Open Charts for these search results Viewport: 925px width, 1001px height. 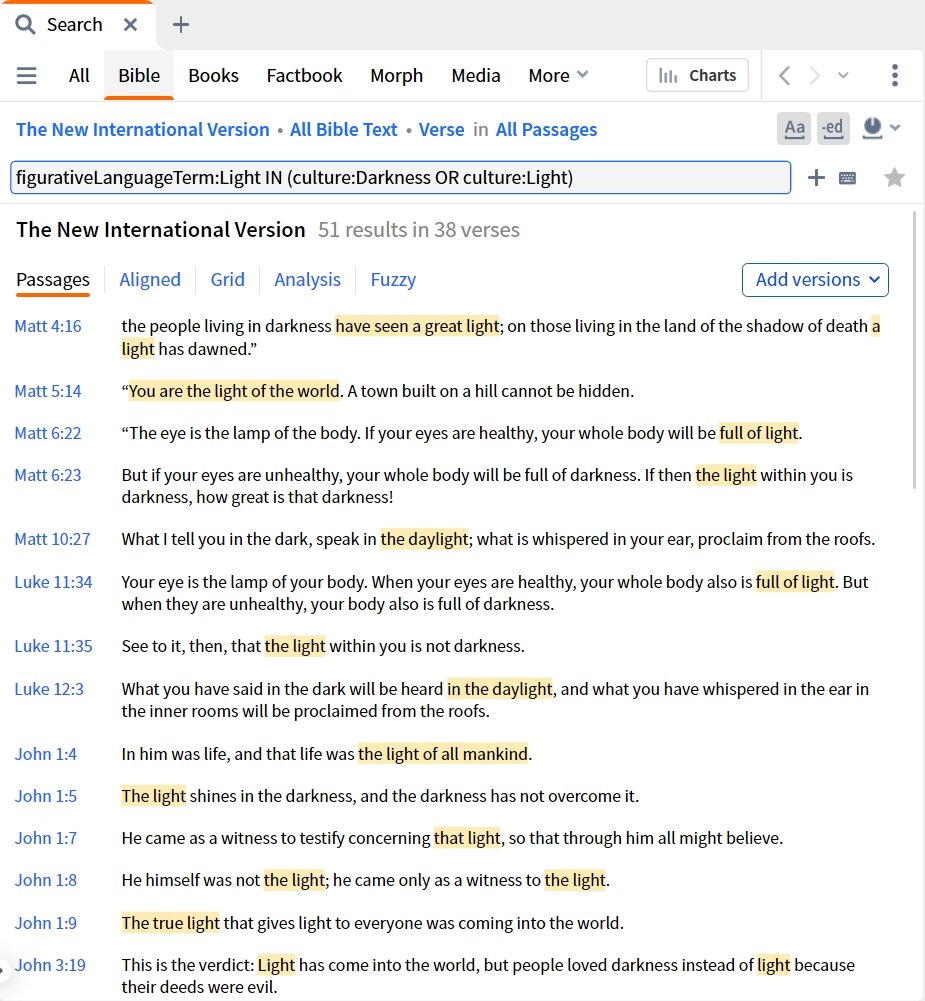(x=697, y=74)
